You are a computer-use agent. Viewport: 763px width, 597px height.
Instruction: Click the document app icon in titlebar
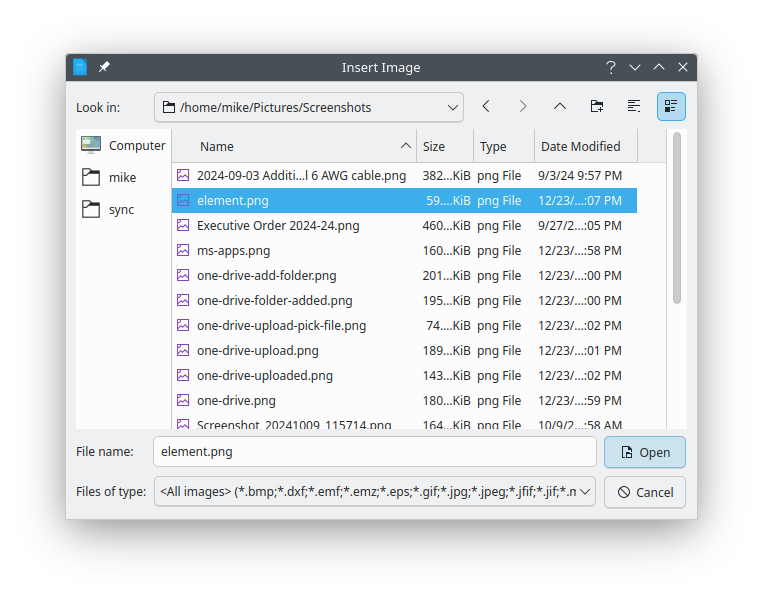click(80, 67)
